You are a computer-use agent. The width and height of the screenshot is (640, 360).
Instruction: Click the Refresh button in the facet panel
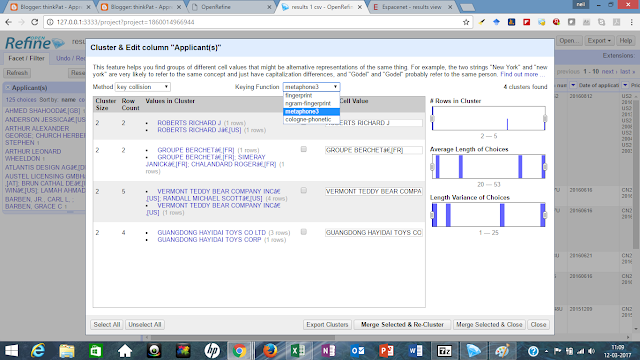coord(17,73)
